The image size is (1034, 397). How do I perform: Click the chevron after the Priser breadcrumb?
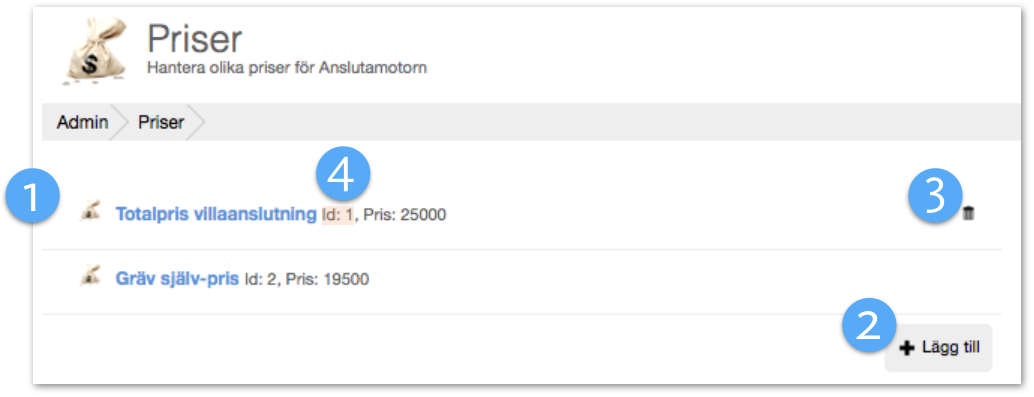[196, 122]
